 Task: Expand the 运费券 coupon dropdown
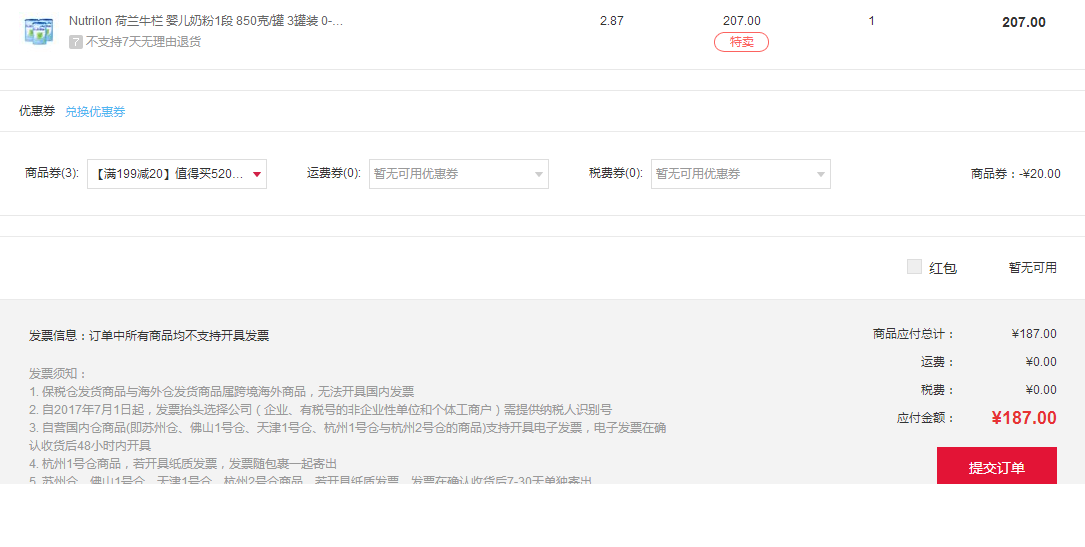coord(458,174)
